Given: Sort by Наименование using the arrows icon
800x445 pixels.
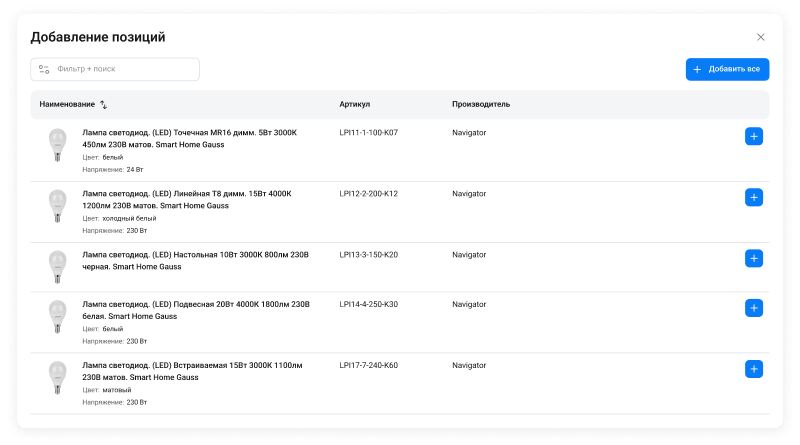Looking at the screenshot, I should pos(104,105).
